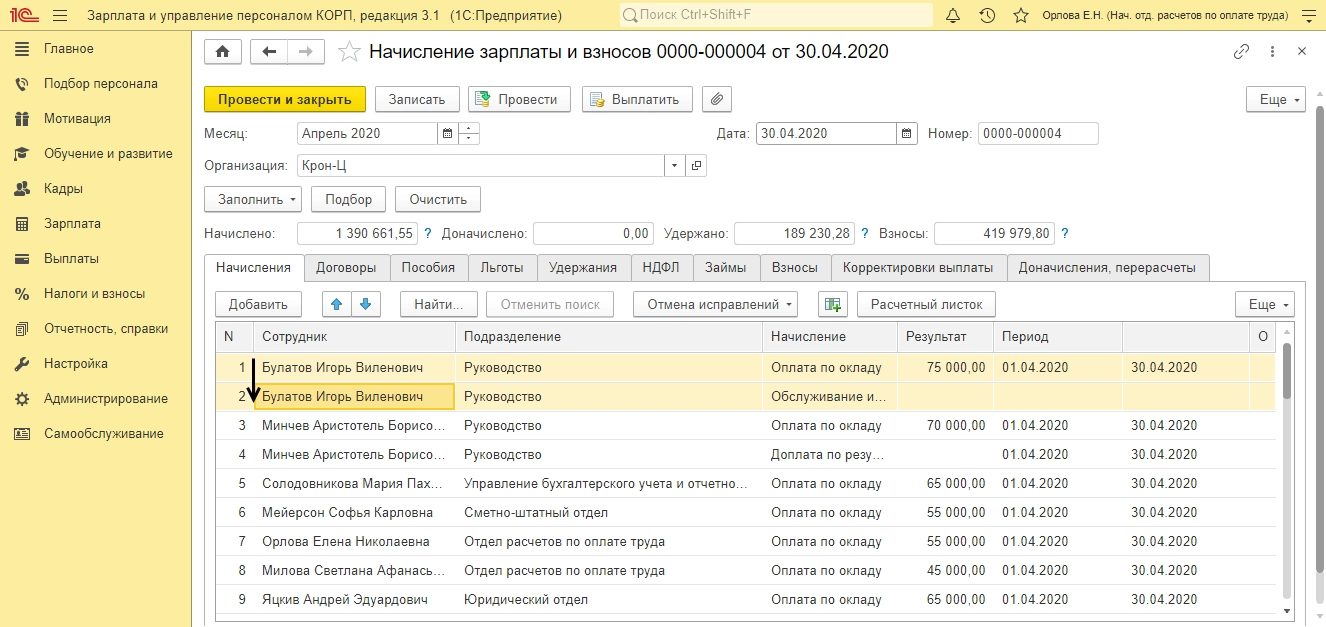This screenshot has height=627, width=1326.
Task: Click the paperclip attached files icon
Action: click(717, 99)
